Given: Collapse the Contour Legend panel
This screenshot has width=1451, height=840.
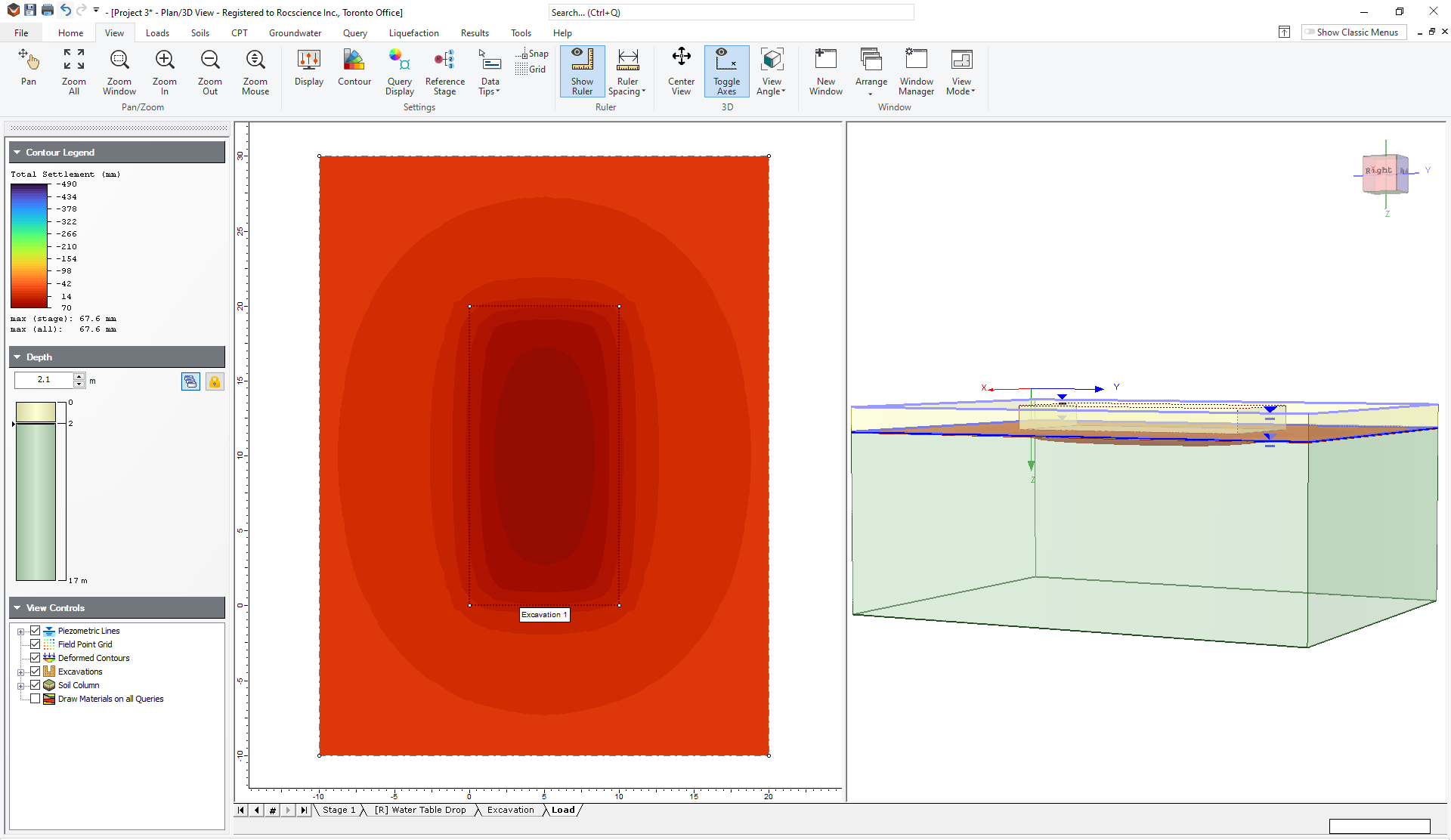Looking at the screenshot, I should (17, 152).
